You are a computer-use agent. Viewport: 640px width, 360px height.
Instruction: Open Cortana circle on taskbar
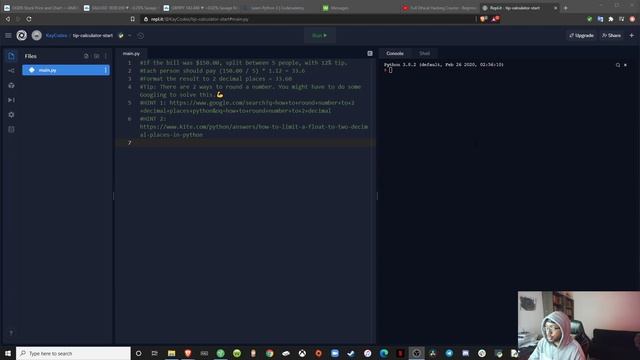pyautogui.click(x=138, y=353)
